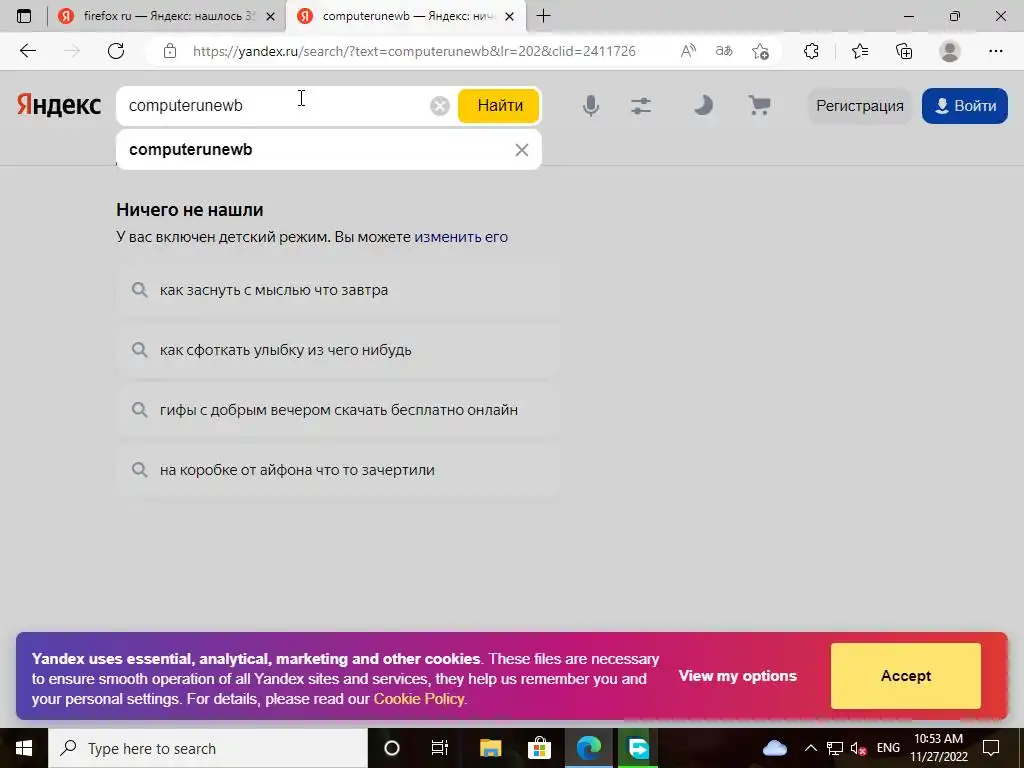
Task: Add this page to favorites
Action: pyautogui.click(x=760, y=51)
